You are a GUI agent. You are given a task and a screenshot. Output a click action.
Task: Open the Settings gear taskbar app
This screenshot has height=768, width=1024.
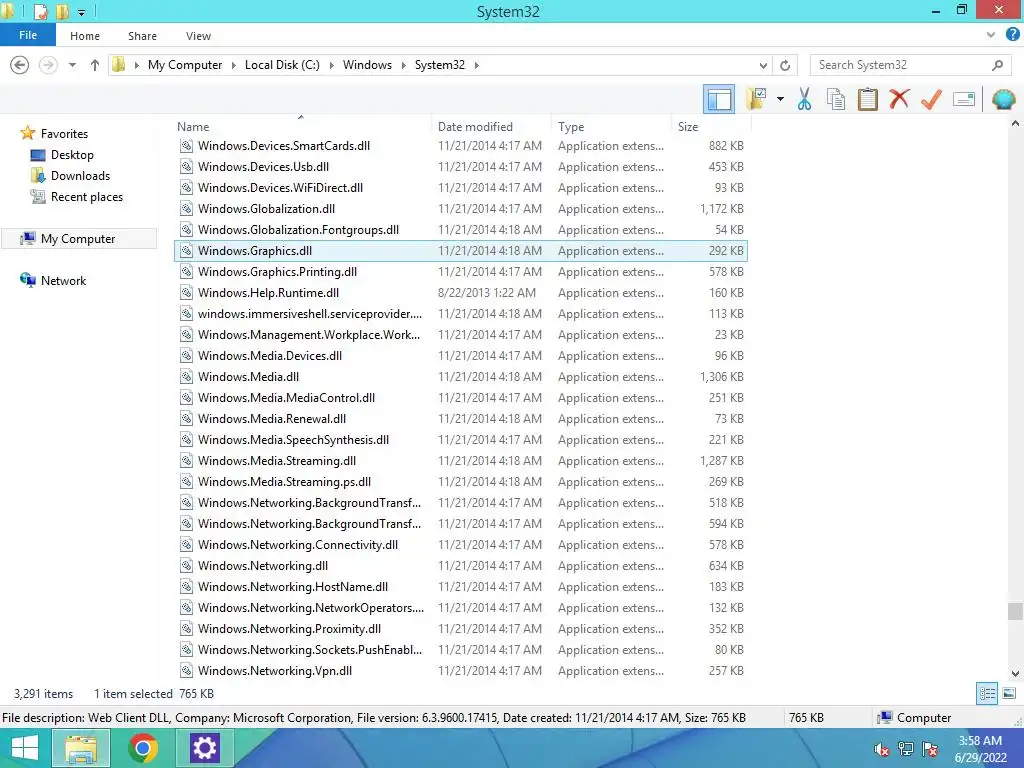(204, 748)
